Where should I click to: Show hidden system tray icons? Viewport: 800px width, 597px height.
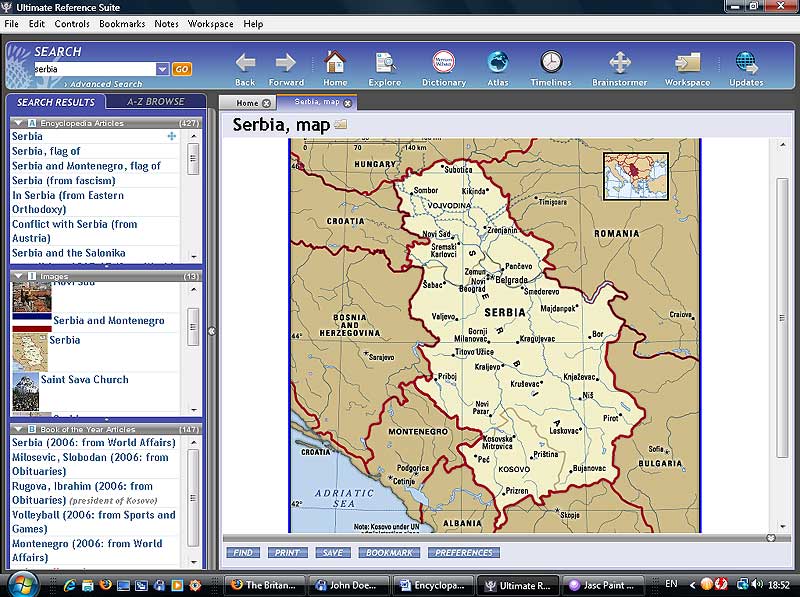point(692,585)
